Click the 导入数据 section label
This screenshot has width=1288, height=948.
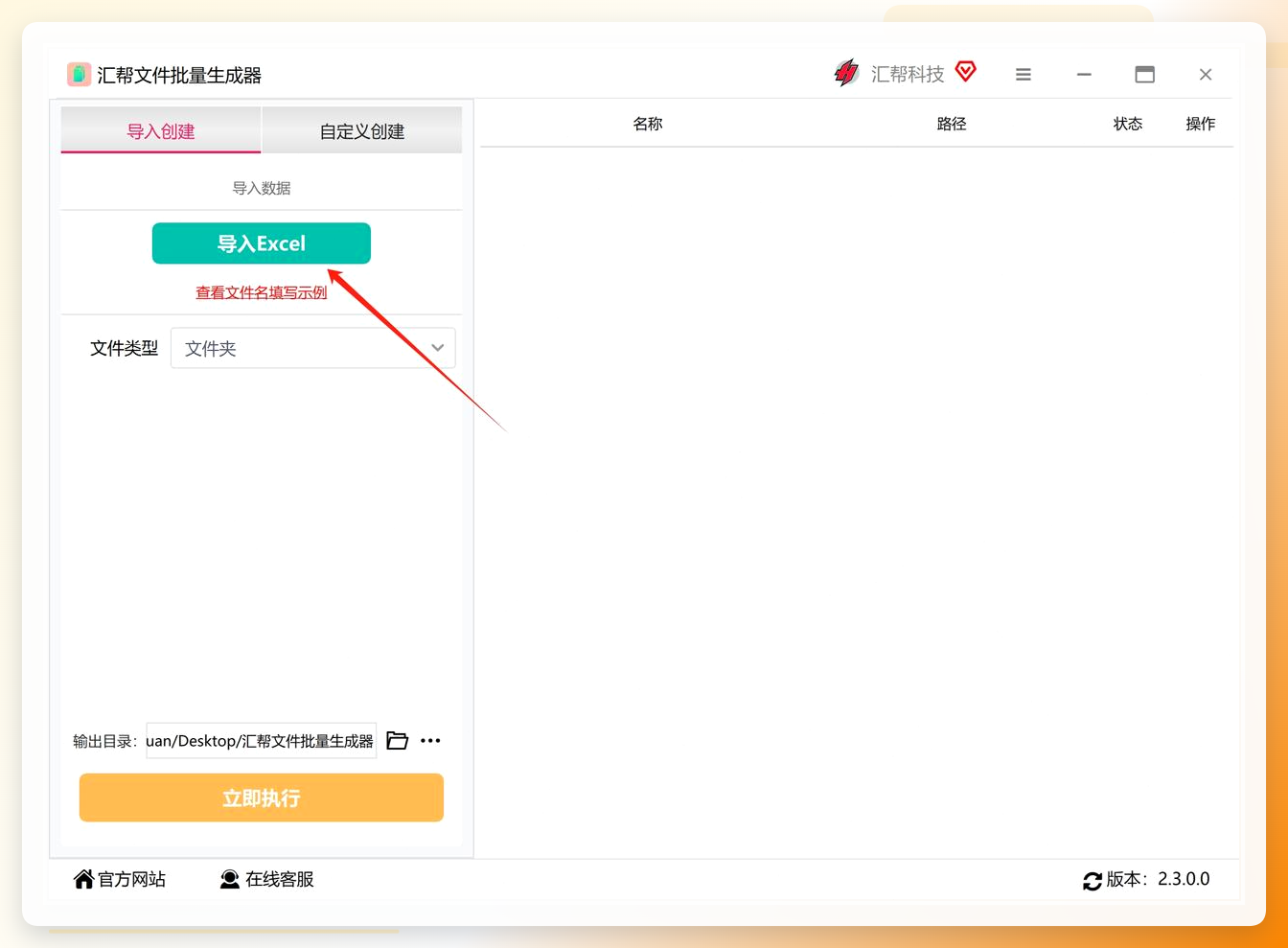262,188
